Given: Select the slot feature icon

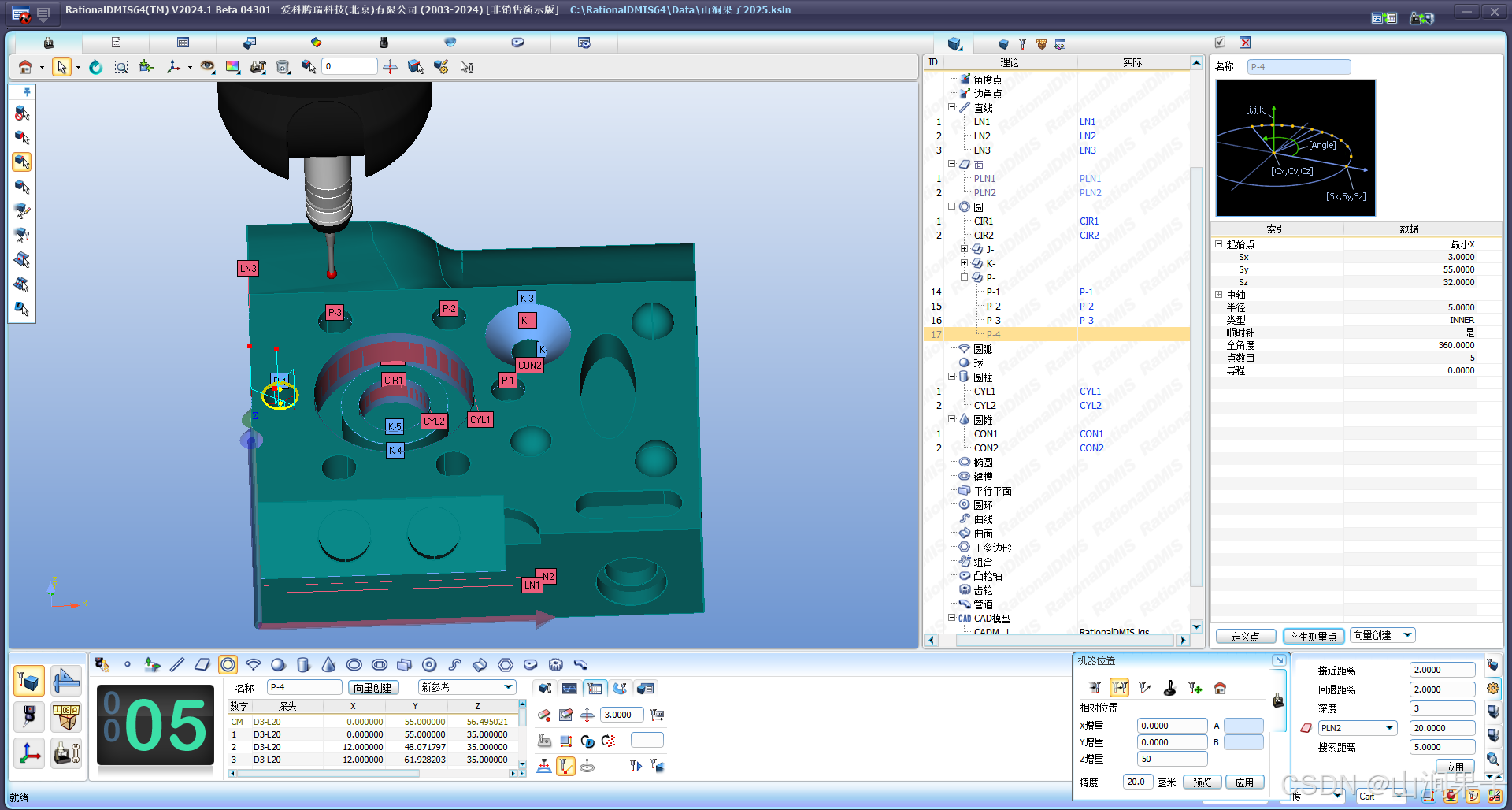Looking at the screenshot, I should 379,664.
